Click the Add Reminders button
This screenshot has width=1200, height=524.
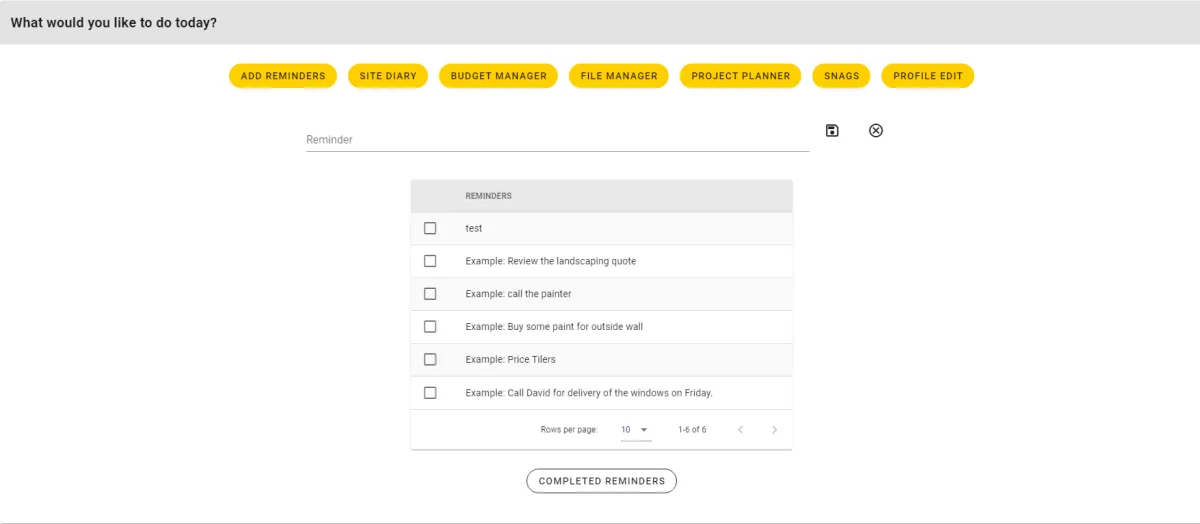[283, 76]
